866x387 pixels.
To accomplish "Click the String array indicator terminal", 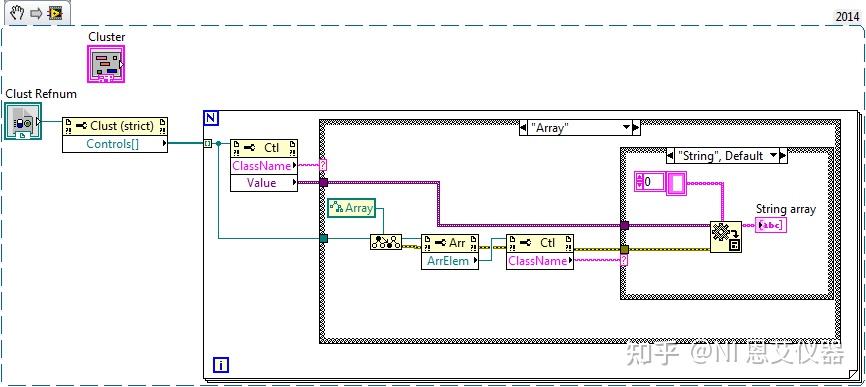I will tap(770, 225).
